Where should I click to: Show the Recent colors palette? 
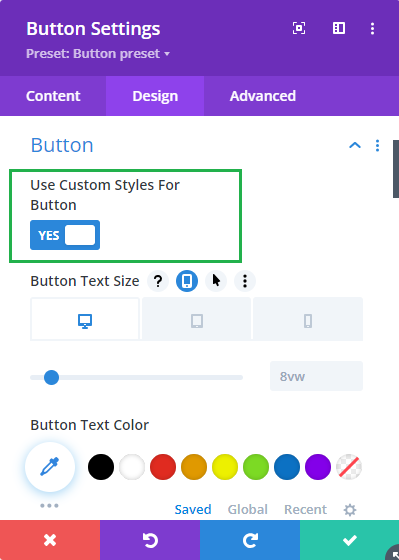pyautogui.click(x=305, y=509)
